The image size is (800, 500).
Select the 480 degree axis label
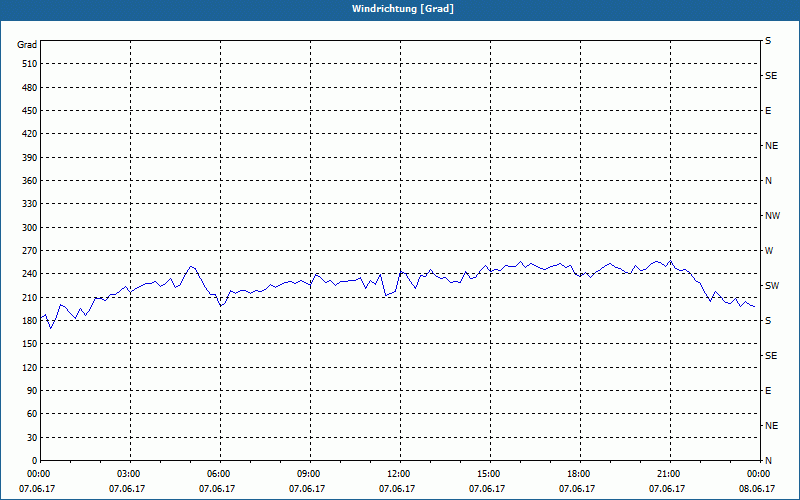(x=30, y=88)
